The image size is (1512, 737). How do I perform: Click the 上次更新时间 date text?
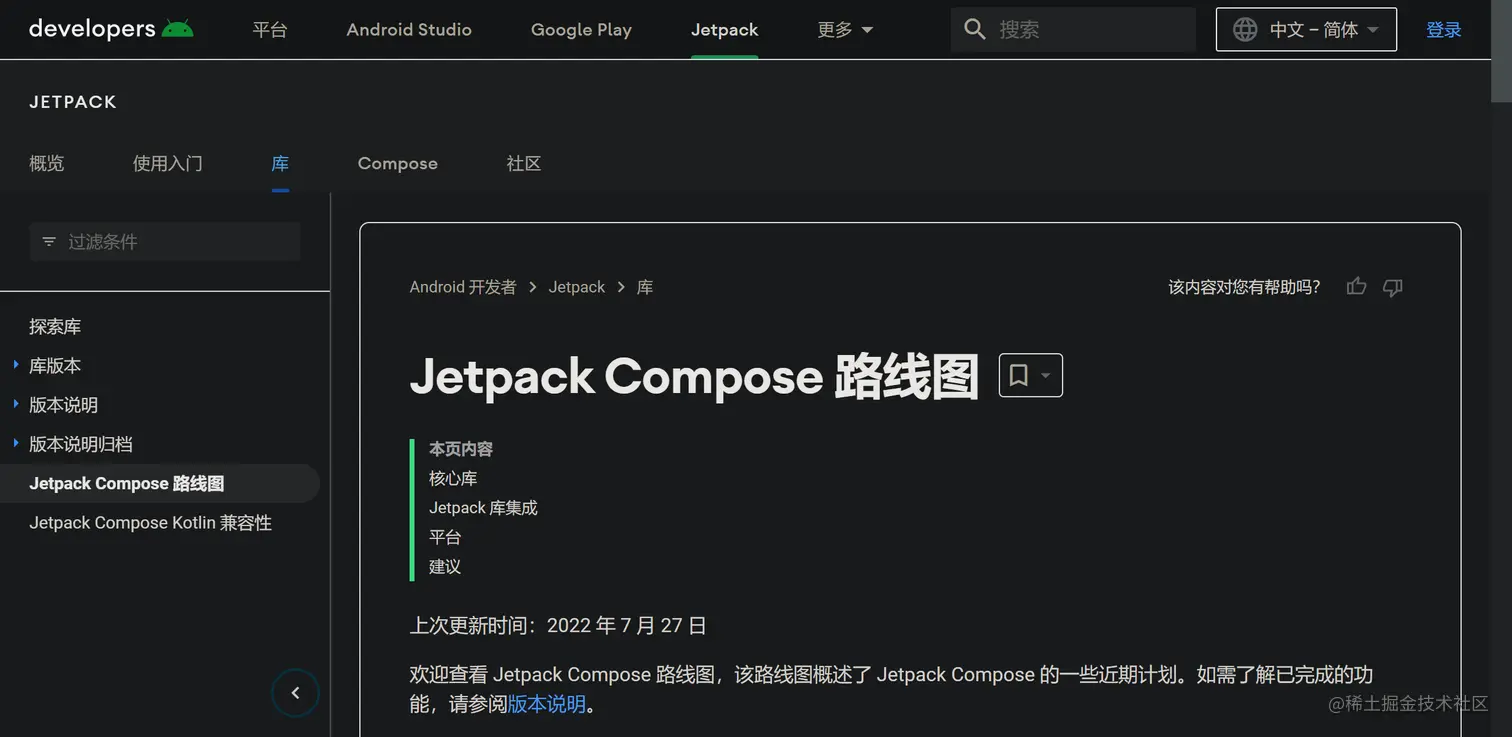pos(558,626)
